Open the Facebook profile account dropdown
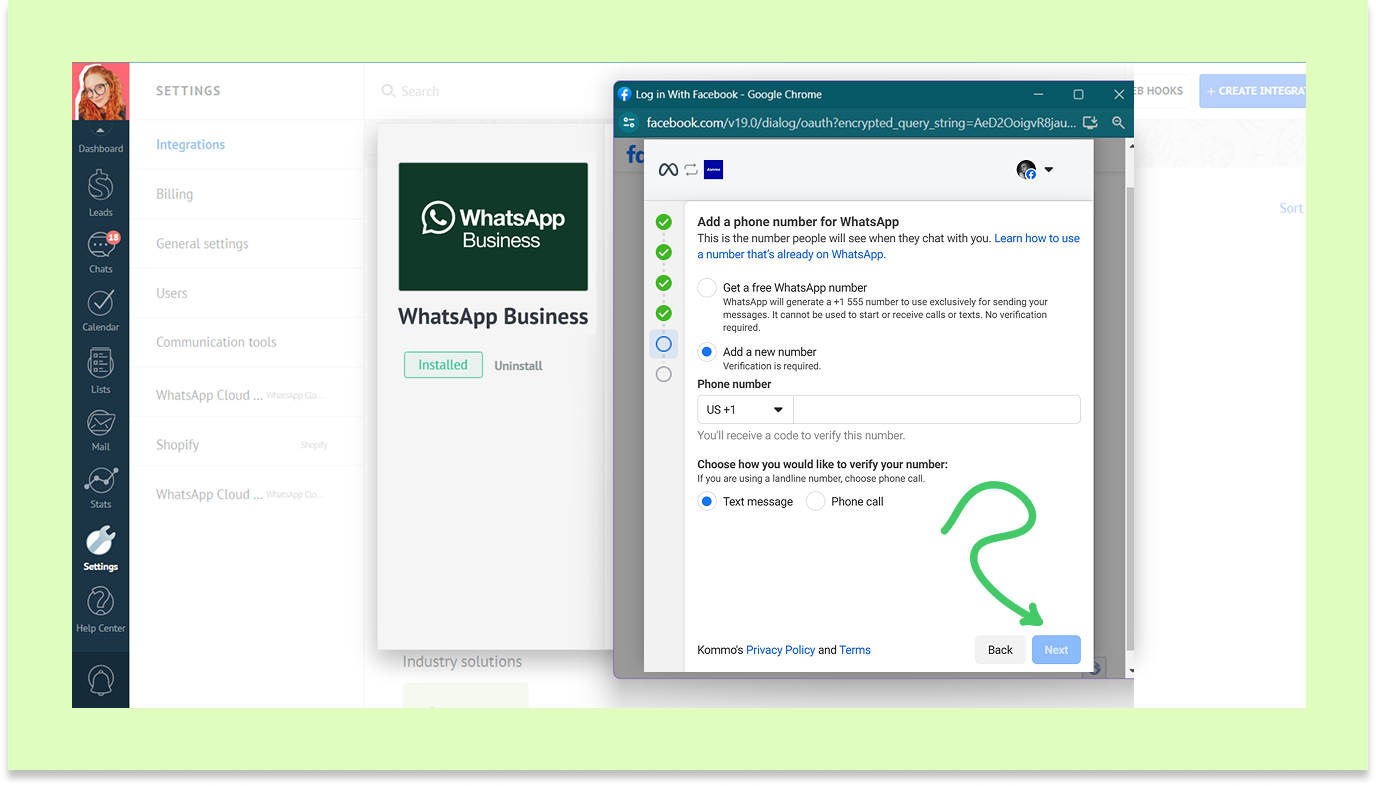The image size is (1376, 786). (1035, 170)
